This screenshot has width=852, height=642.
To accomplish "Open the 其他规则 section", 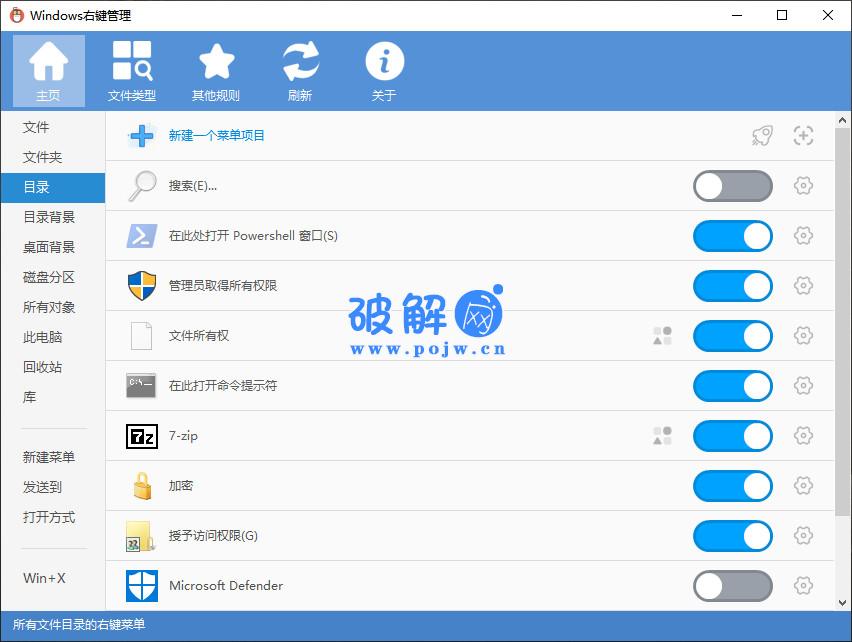I will point(216,70).
